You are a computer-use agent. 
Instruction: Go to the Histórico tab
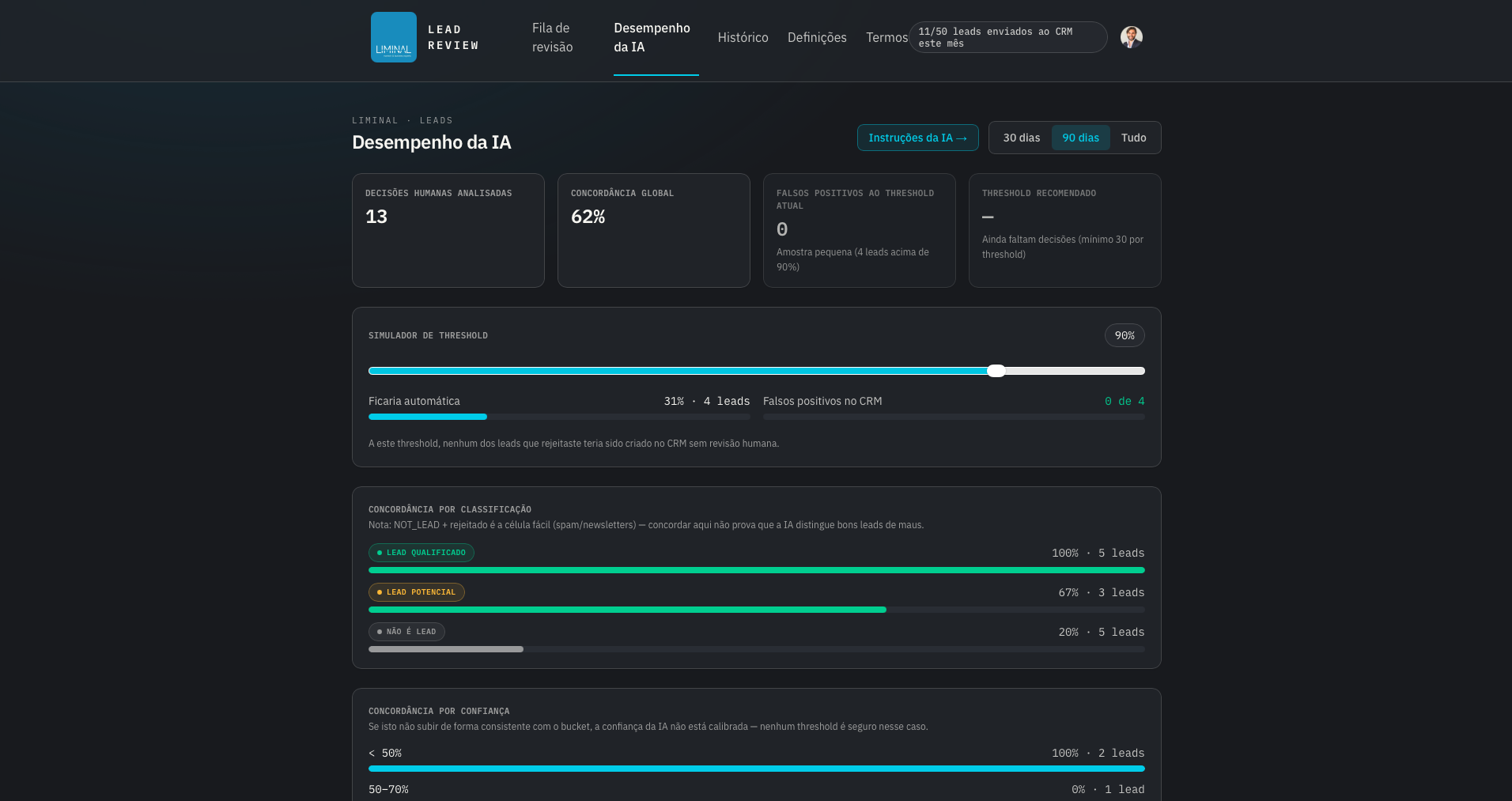tap(743, 37)
